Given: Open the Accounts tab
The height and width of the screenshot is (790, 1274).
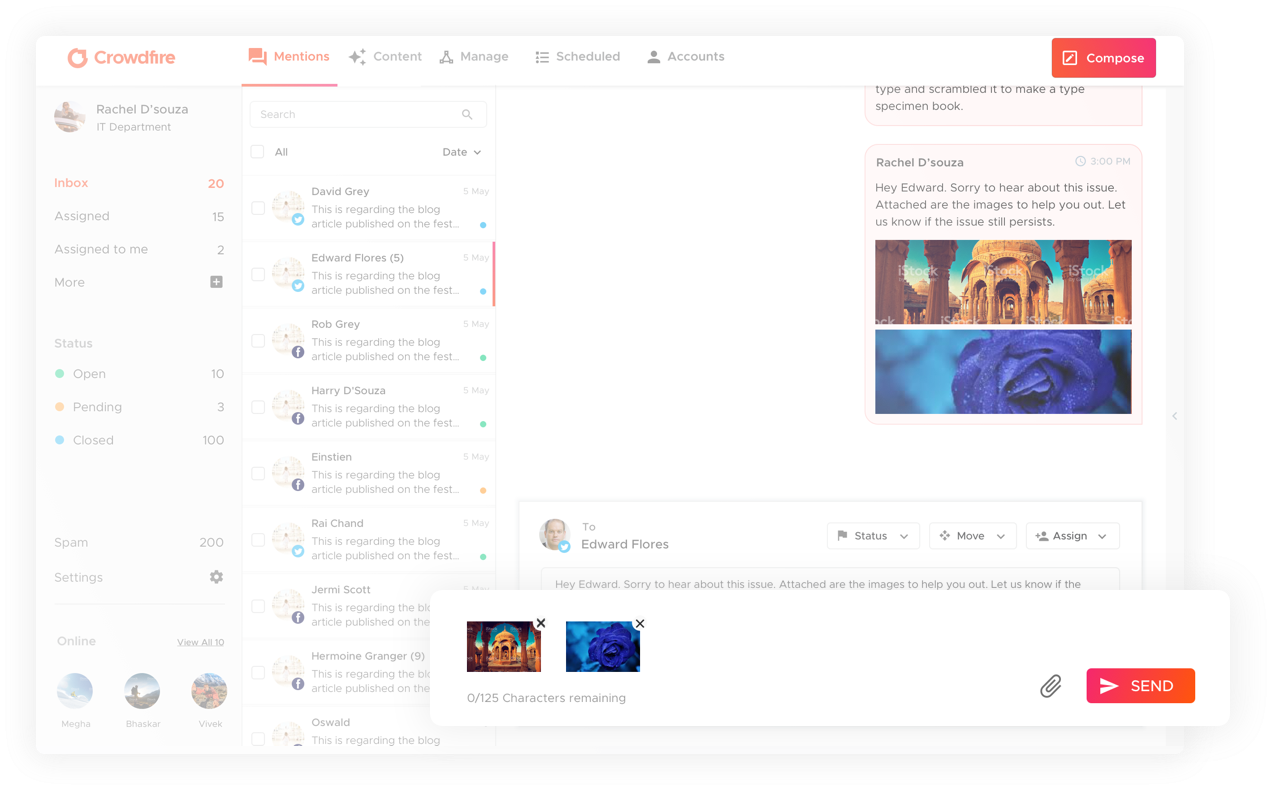Looking at the screenshot, I should [x=685, y=57].
